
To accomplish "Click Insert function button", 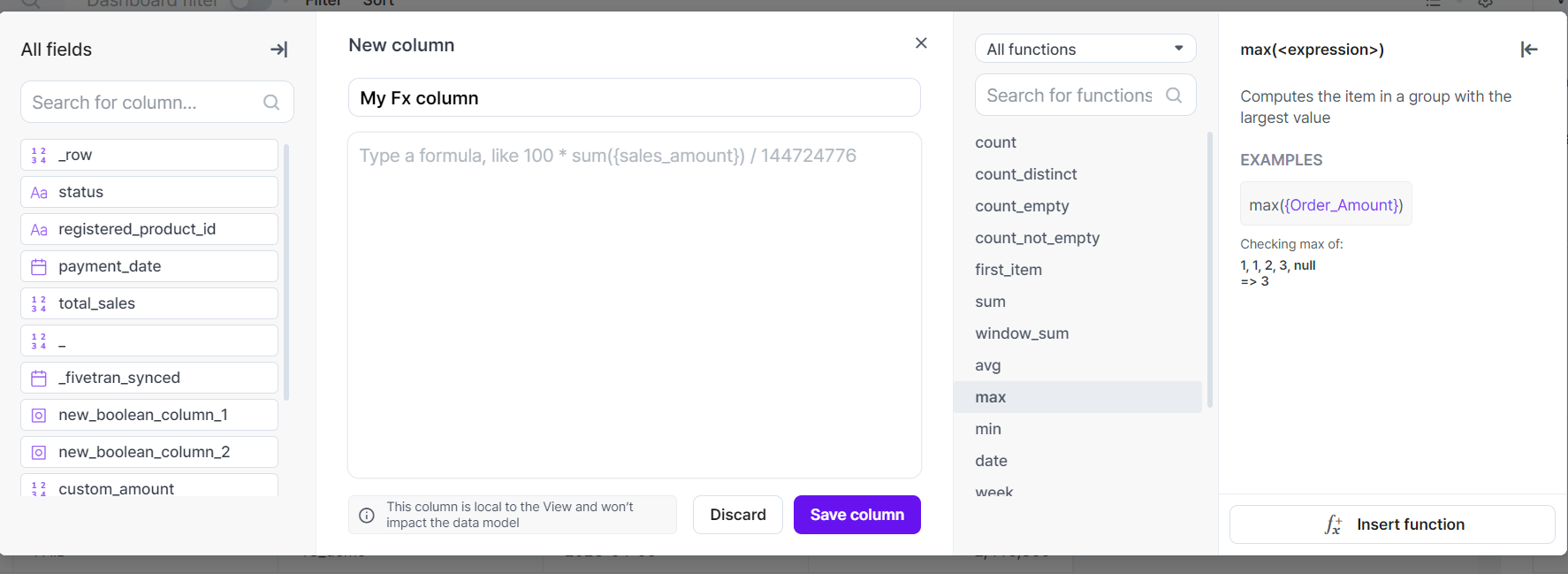I will [x=1392, y=524].
